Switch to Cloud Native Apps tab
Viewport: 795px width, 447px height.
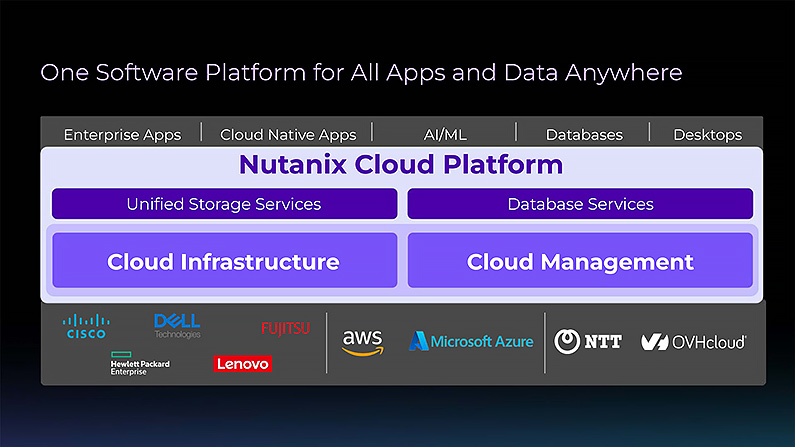(288, 134)
